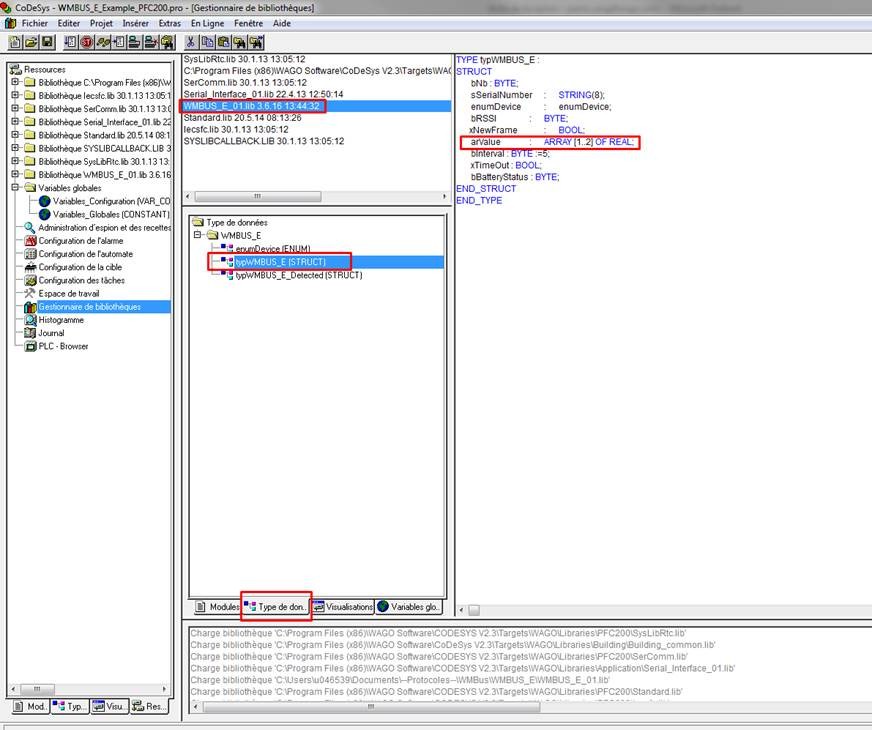The height and width of the screenshot is (730, 872).
Task: Open Configuration des tâches item
Action: (x=82, y=280)
